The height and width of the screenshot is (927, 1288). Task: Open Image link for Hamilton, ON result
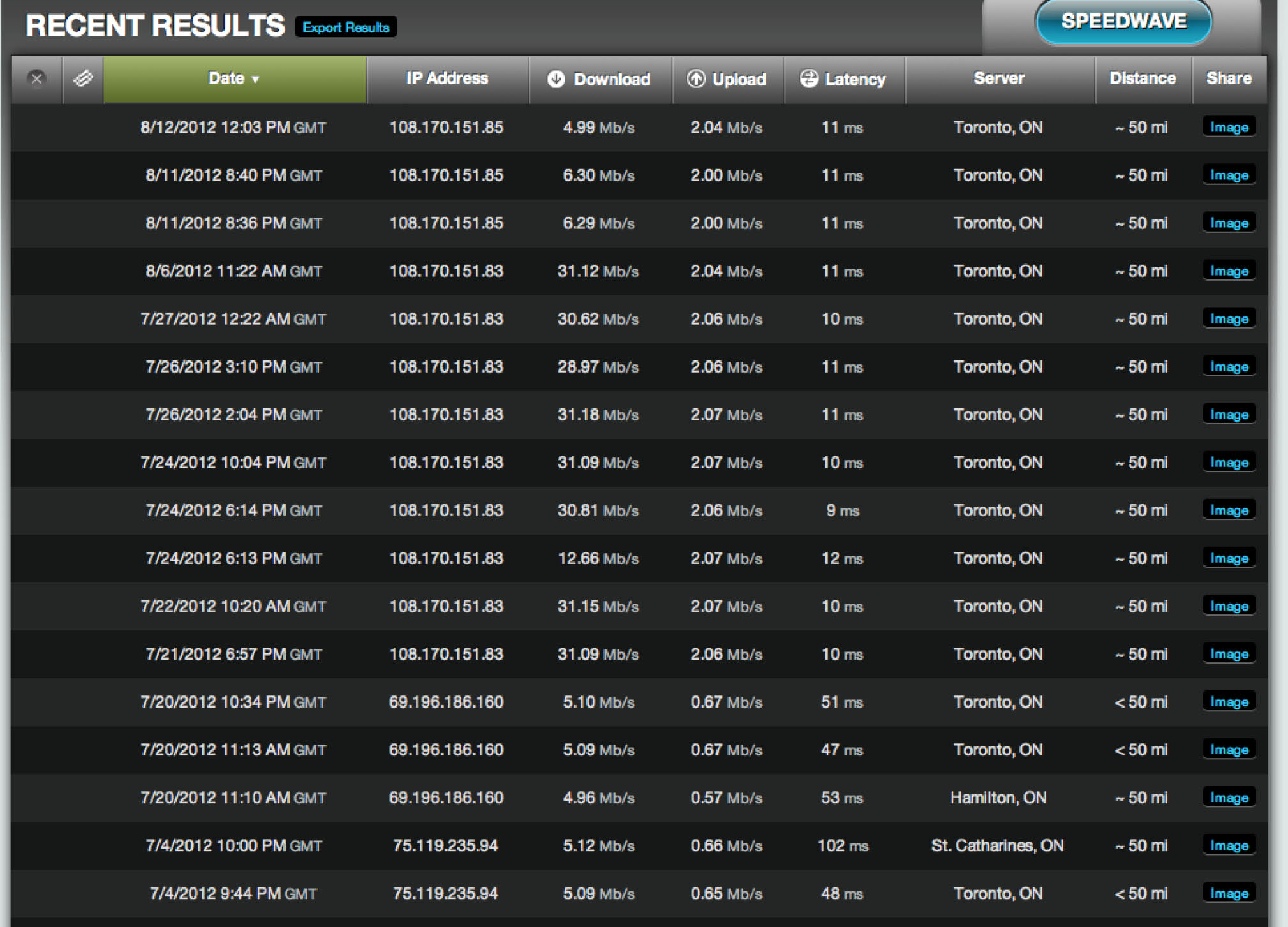tap(1229, 797)
